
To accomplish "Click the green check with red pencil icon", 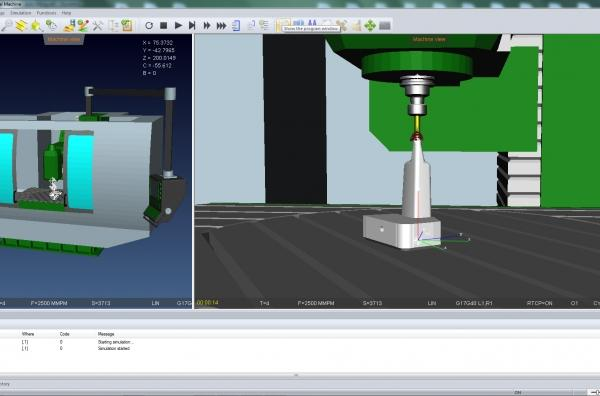I will [83, 26].
